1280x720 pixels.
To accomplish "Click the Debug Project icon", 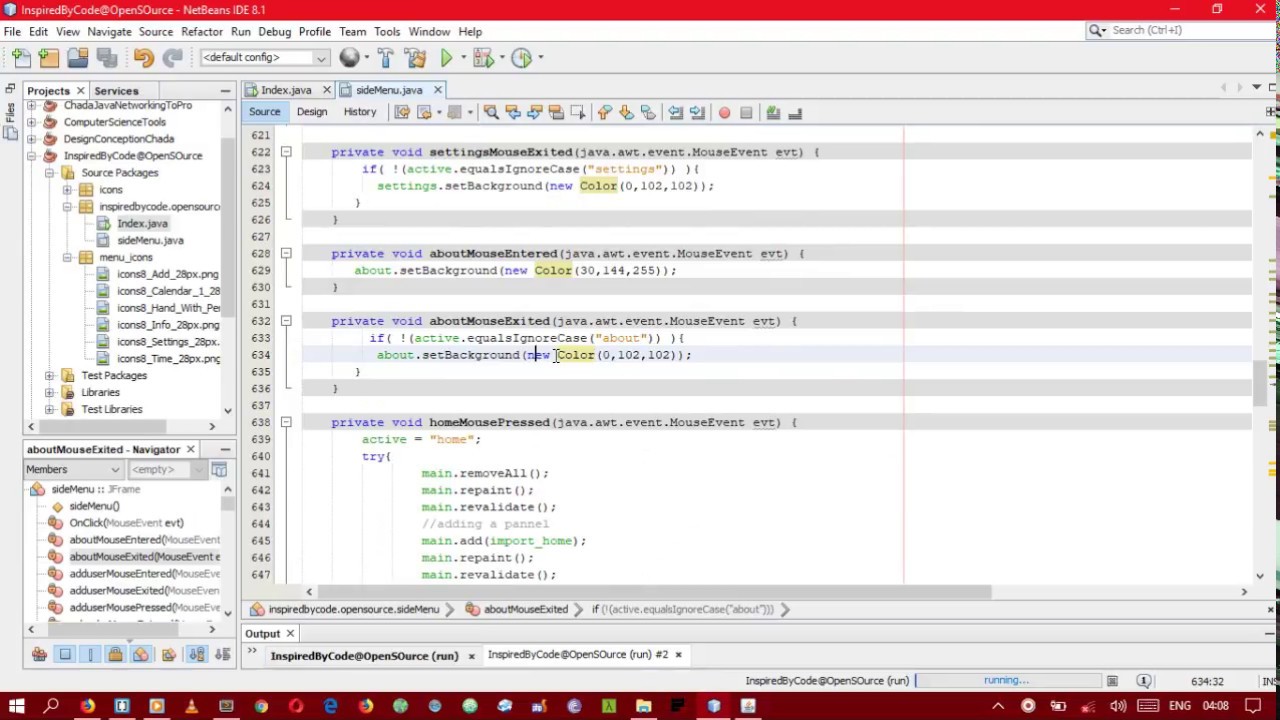I will click(x=484, y=58).
